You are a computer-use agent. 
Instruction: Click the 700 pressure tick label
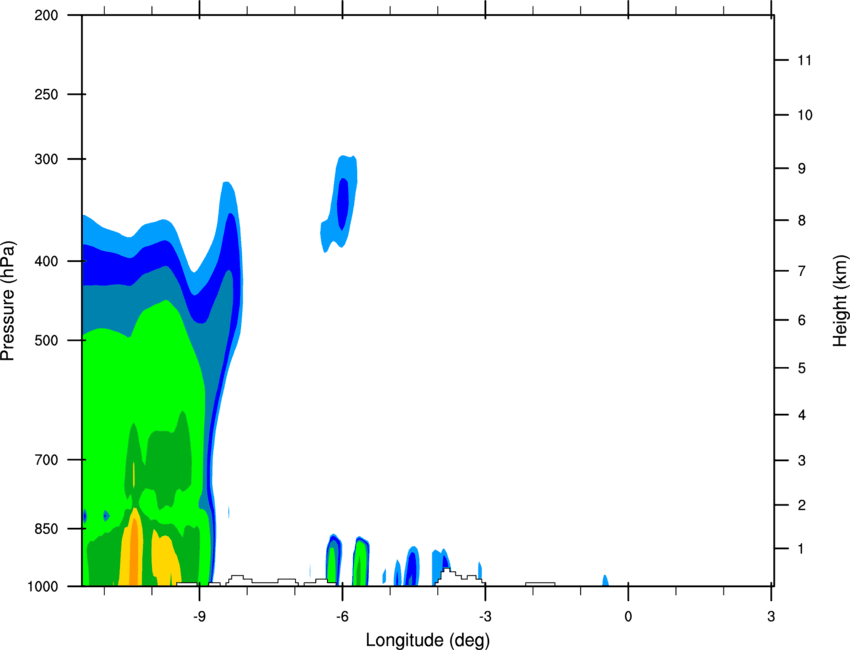46,460
